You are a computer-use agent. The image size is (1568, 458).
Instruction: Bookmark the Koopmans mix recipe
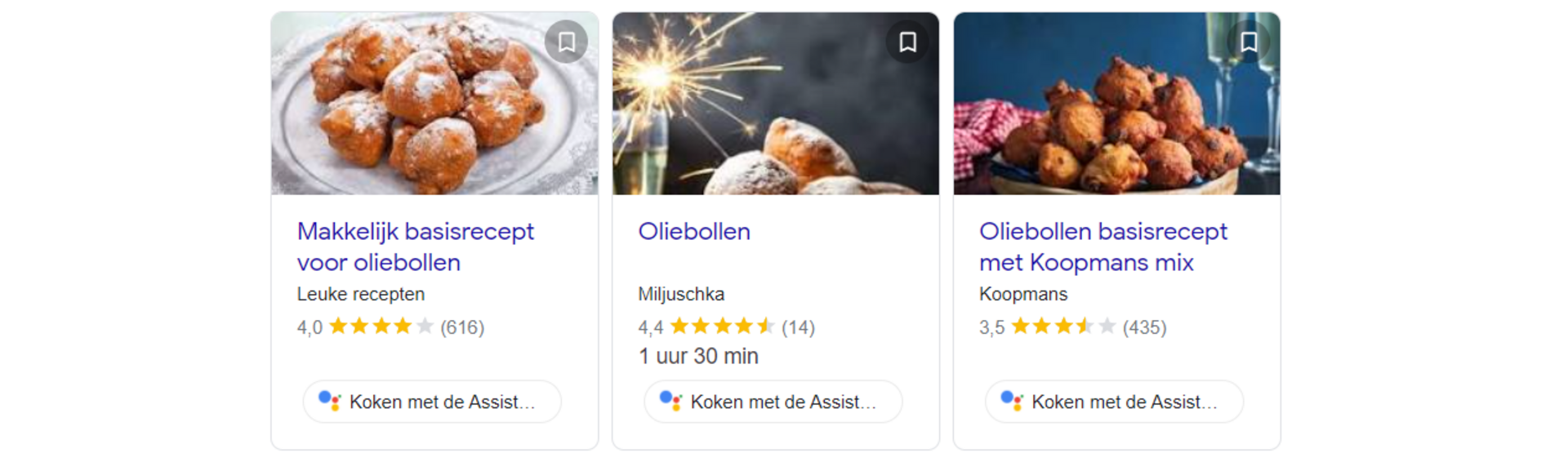point(1249,42)
